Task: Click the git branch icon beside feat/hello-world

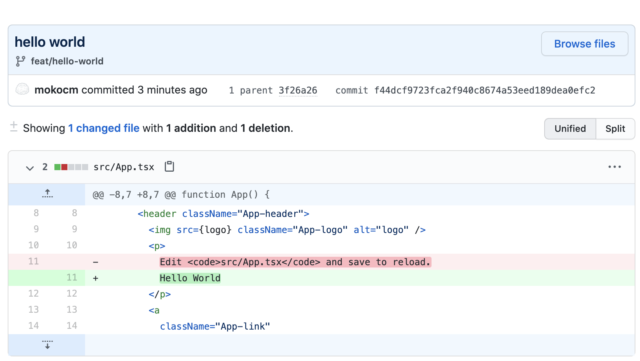Action: (20, 61)
